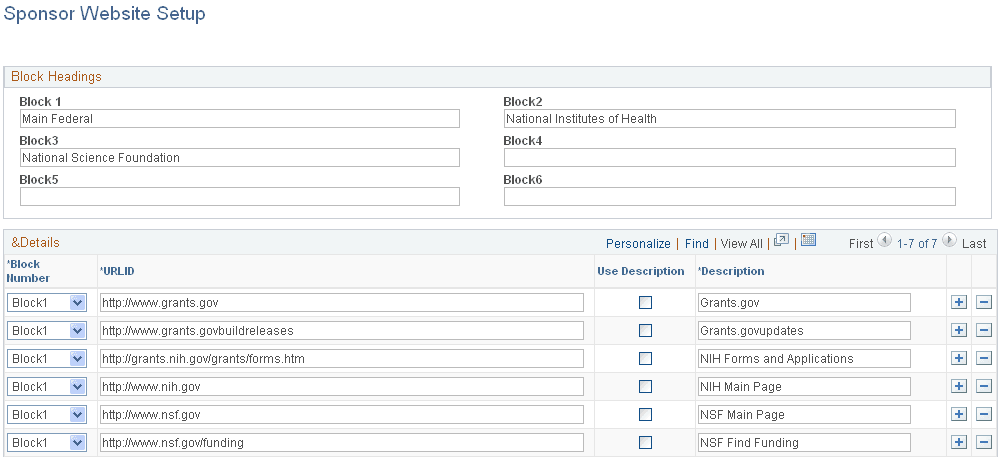Sort by the Description column header
The width and height of the screenshot is (998, 457).
coord(732,271)
